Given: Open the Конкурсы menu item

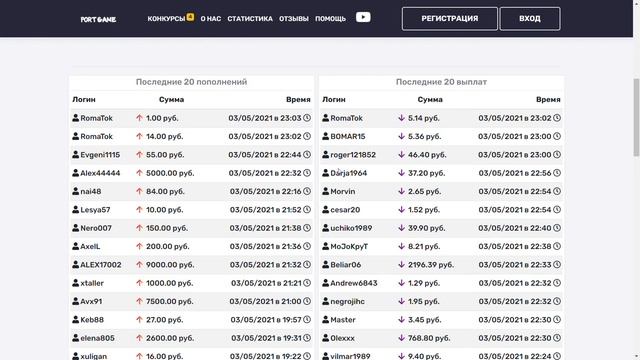Looking at the screenshot, I should (166, 19).
